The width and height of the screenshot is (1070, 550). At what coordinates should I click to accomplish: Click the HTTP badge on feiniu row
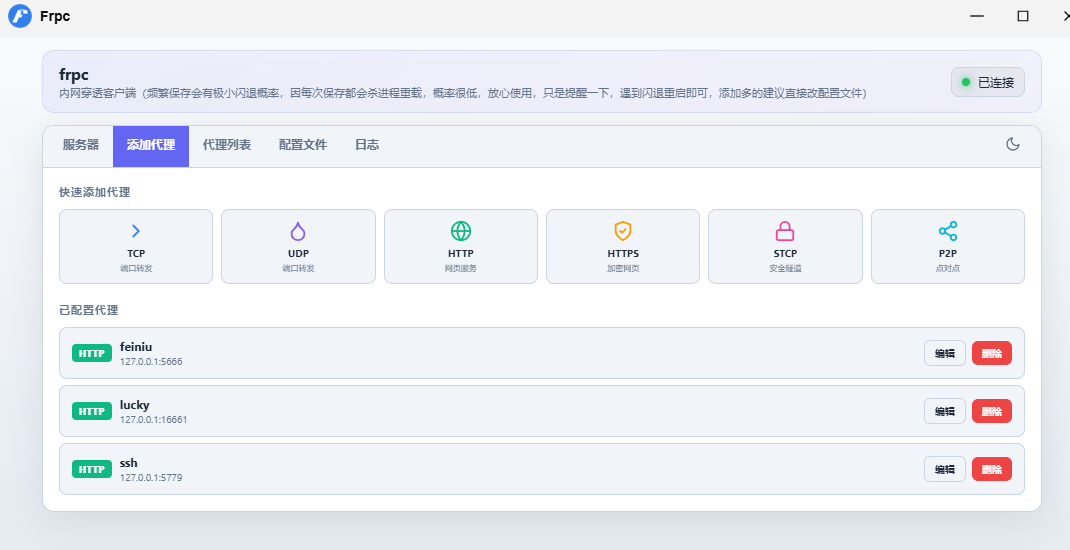91,353
